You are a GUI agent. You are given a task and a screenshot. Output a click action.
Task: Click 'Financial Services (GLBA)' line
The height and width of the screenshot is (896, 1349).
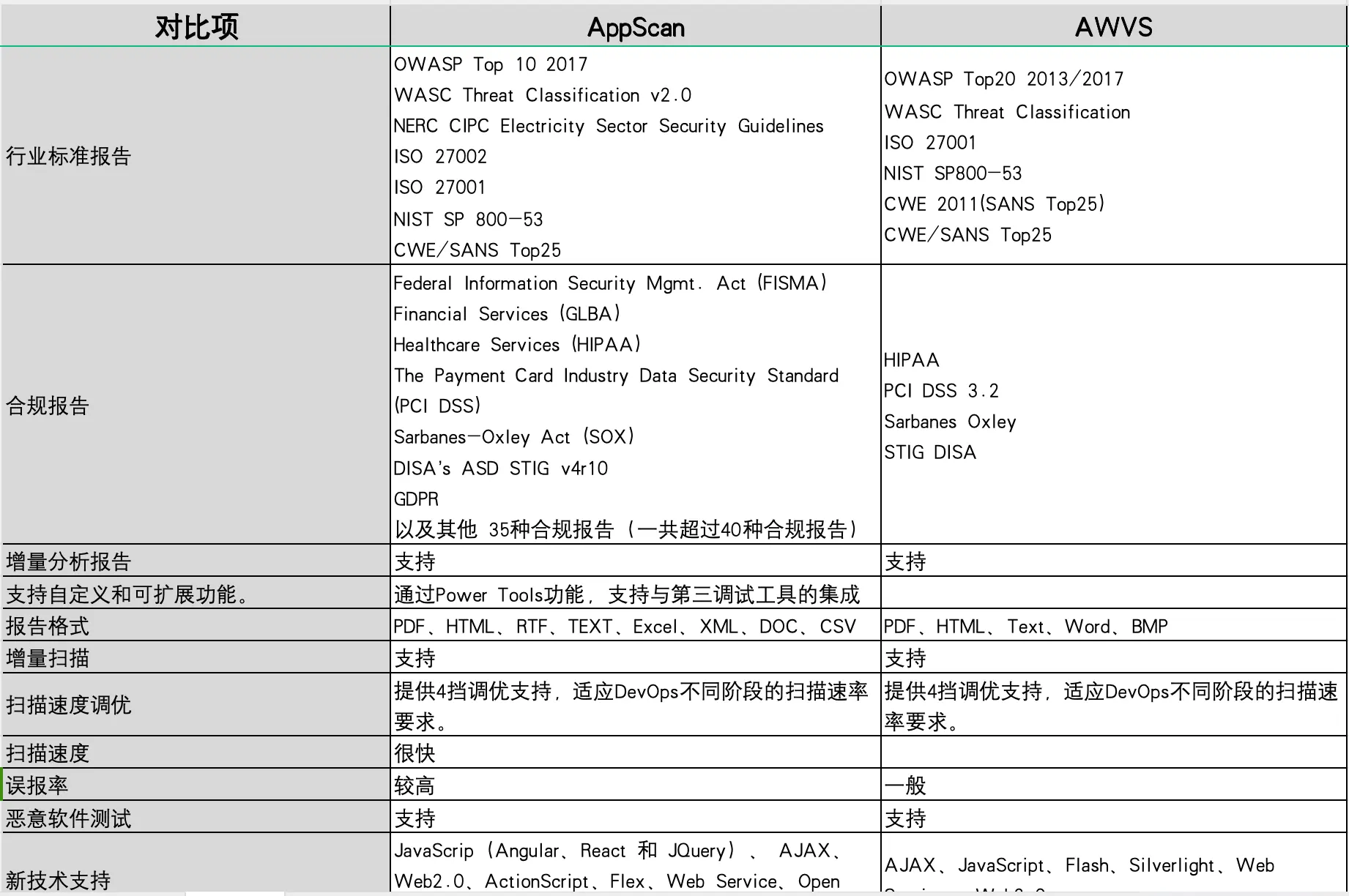pyautogui.click(x=508, y=314)
